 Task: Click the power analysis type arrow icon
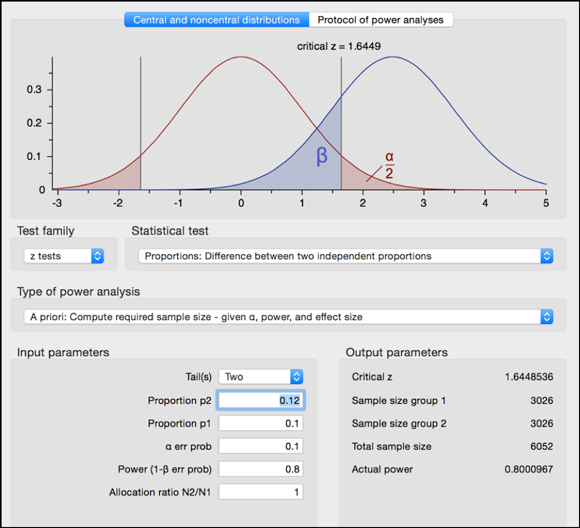click(x=547, y=317)
